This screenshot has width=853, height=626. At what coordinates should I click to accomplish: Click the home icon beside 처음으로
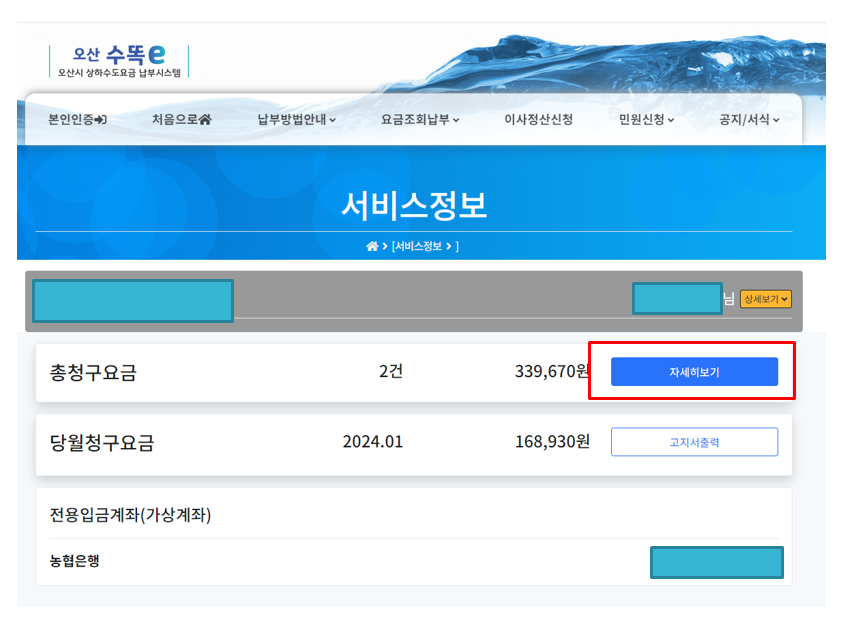pyautogui.click(x=205, y=117)
